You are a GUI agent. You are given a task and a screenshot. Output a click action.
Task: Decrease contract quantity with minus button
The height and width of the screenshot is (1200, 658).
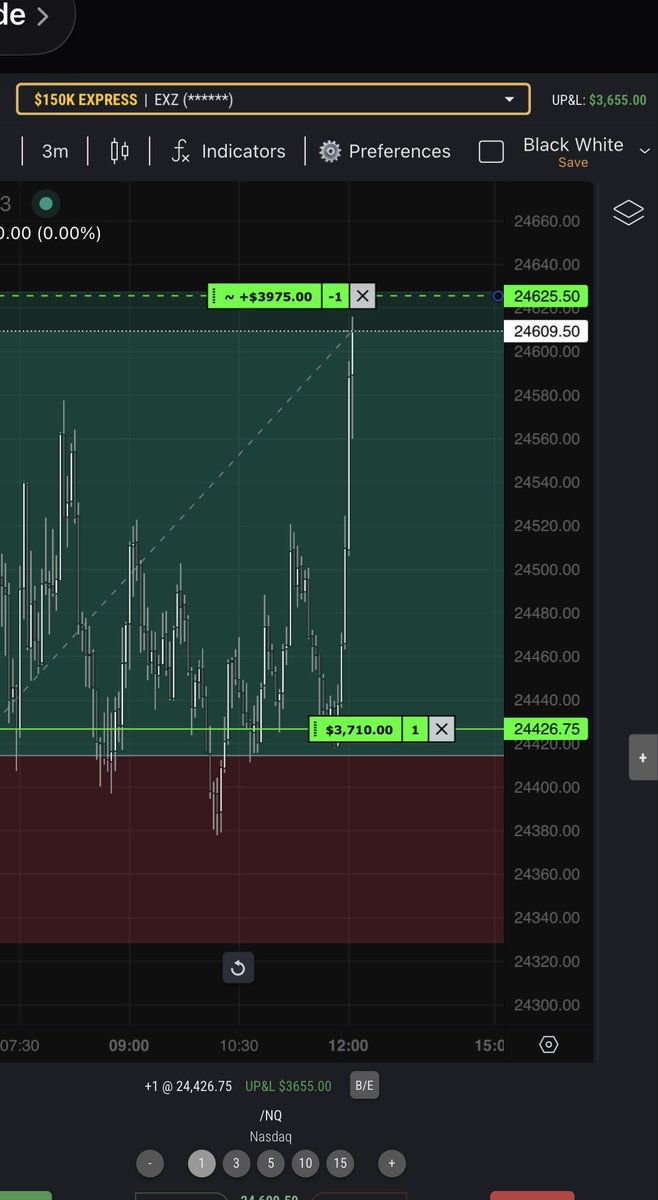149,1163
